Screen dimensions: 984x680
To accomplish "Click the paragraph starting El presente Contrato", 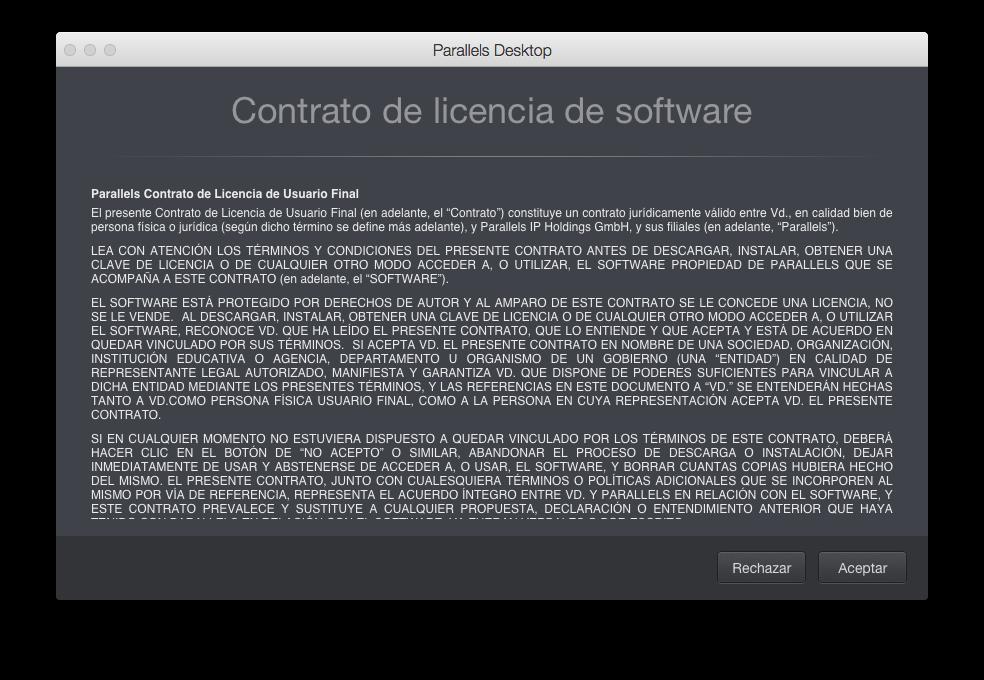I will tap(491, 220).
